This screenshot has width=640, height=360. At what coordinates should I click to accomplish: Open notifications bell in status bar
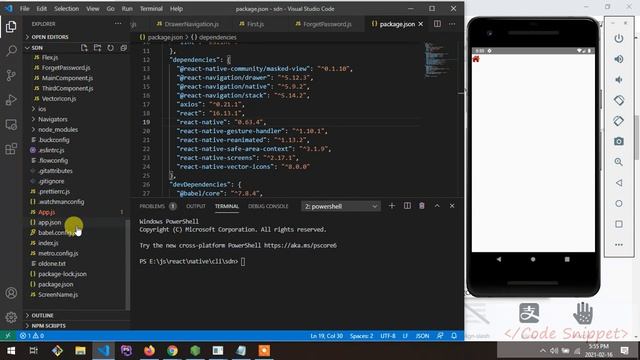coord(454,336)
